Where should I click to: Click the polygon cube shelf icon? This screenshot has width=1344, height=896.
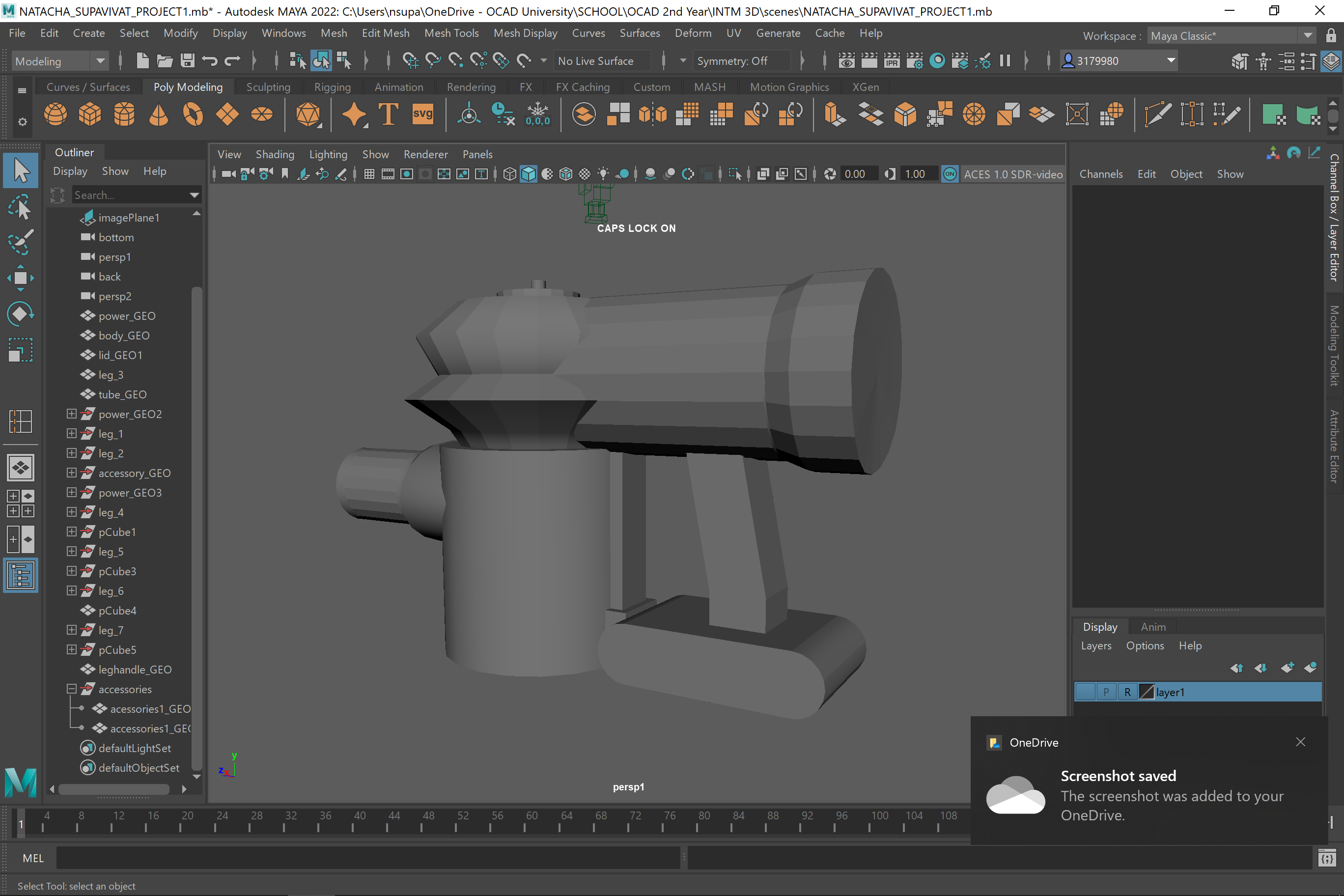coord(90,113)
